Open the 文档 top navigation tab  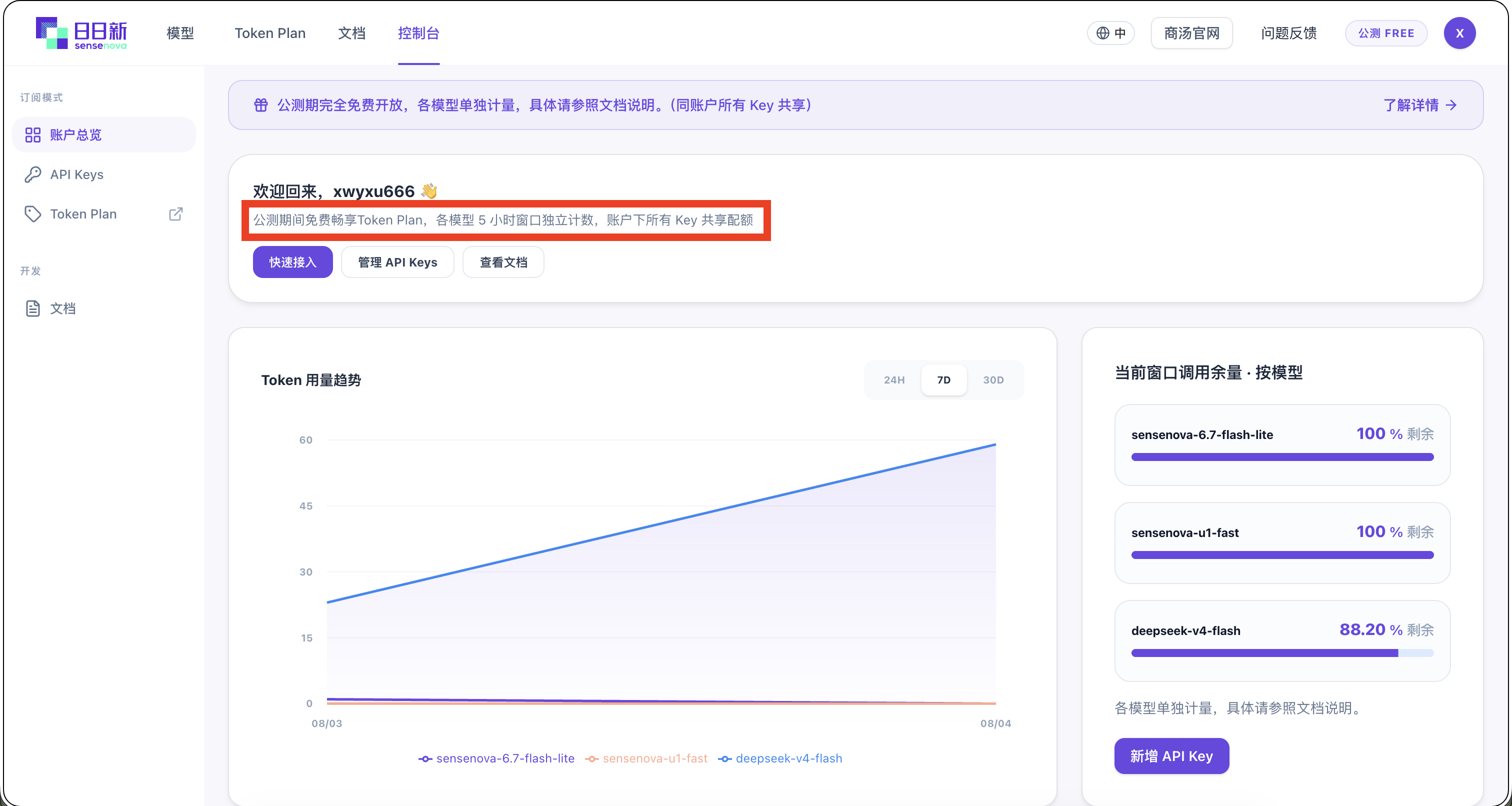(x=351, y=33)
